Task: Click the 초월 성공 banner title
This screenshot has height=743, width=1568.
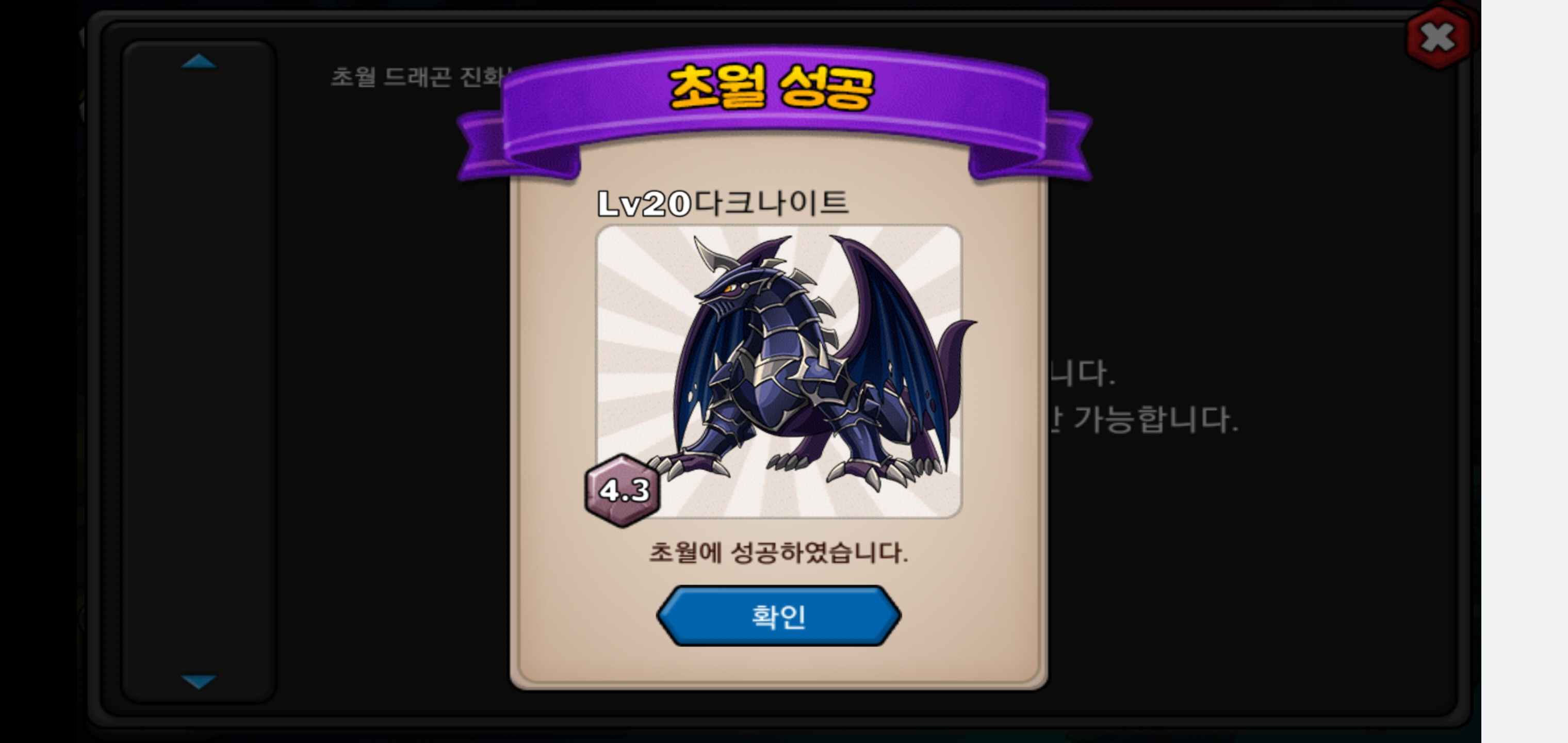Action: tap(771, 88)
